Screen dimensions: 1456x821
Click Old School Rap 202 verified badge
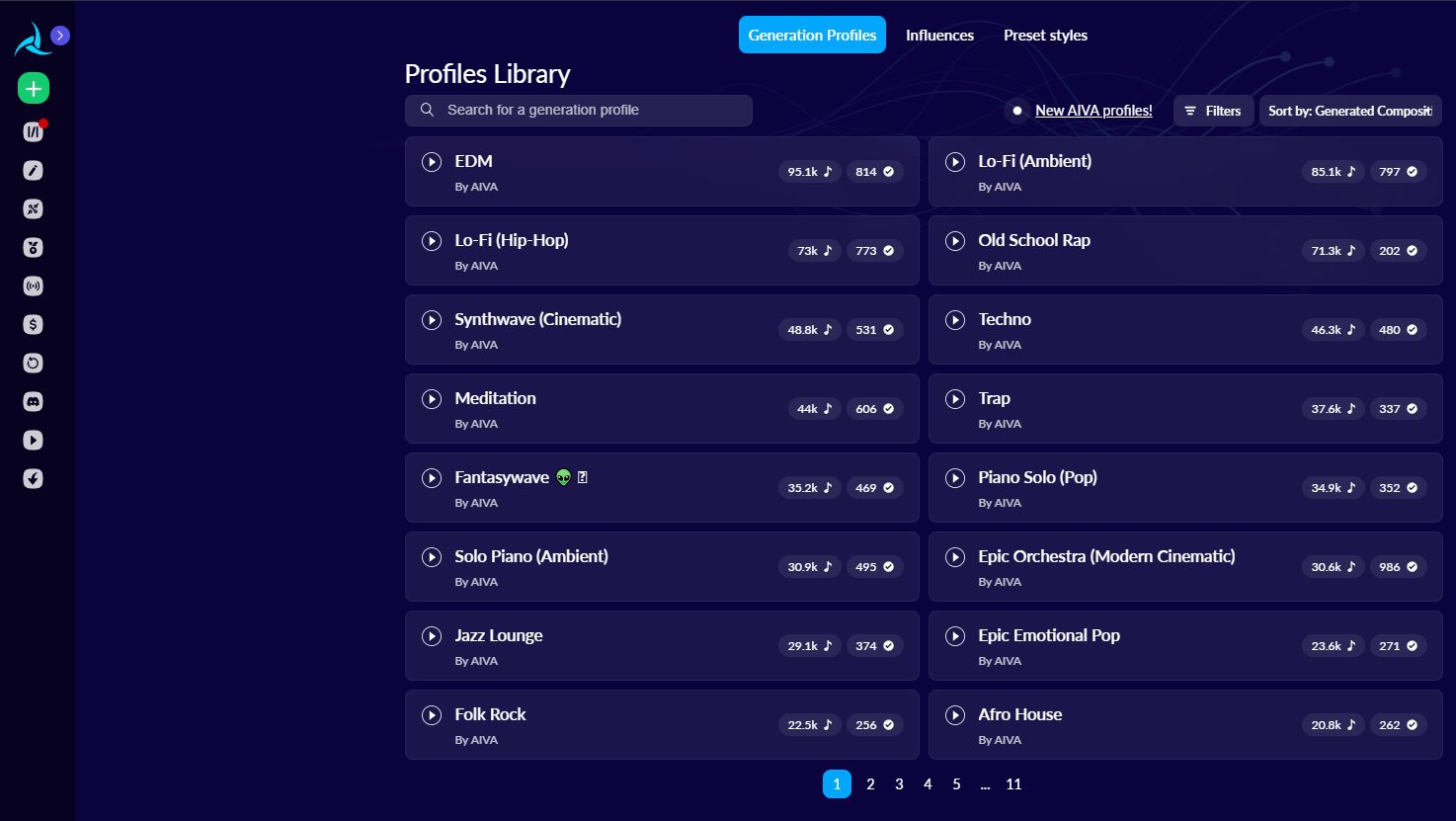1399,251
